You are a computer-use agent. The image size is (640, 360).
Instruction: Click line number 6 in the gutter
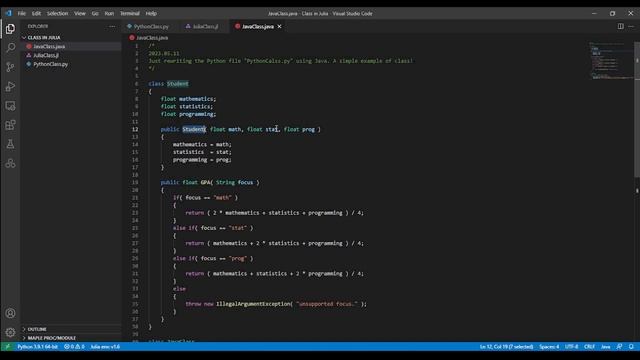click(x=137, y=84)
